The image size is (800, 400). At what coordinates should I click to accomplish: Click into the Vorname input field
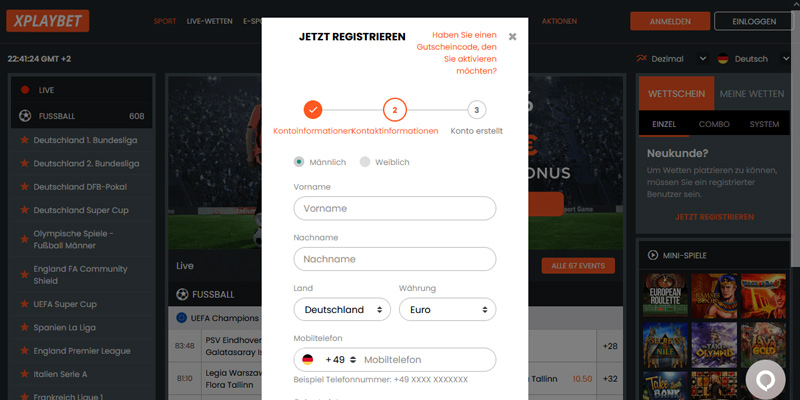[x=395, y=208]
